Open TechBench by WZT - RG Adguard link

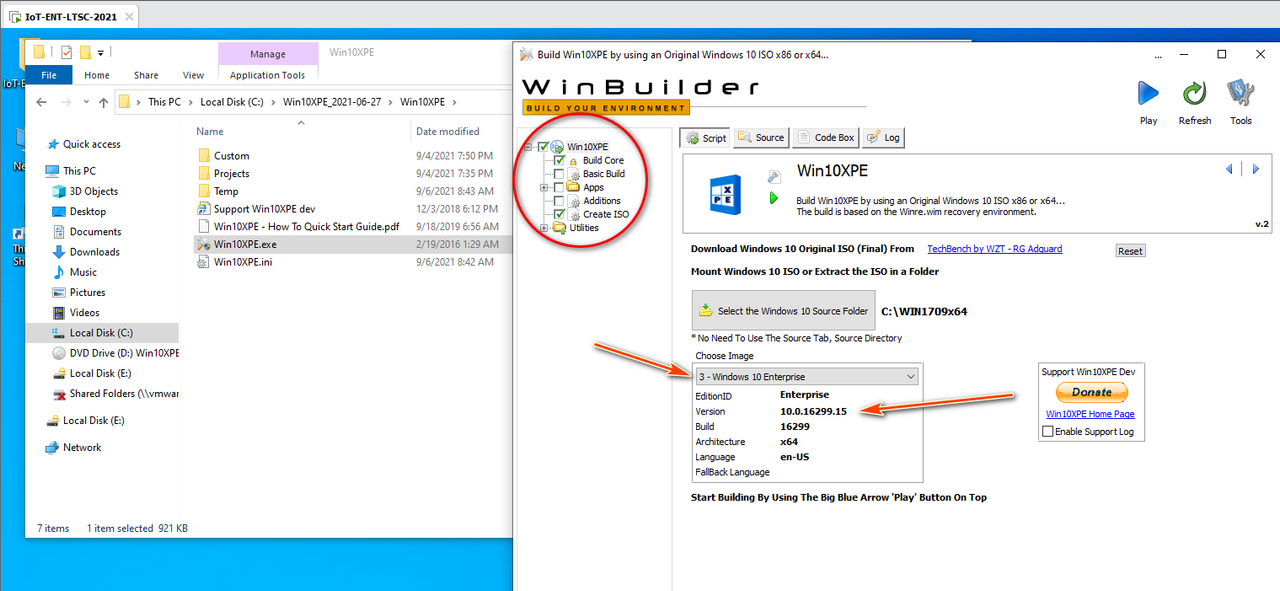click(995, 249)
